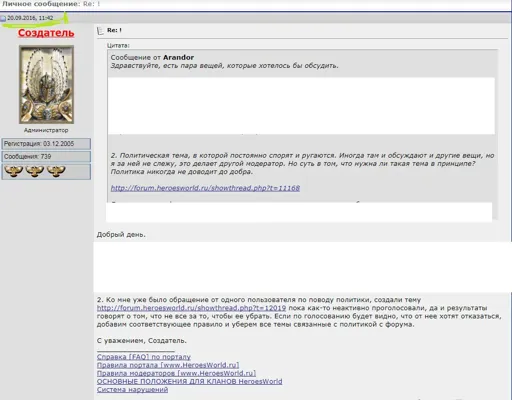Click the Регистрация: 03.12.2005 field
Screen dimensions: 512x400
coord(46,144)
